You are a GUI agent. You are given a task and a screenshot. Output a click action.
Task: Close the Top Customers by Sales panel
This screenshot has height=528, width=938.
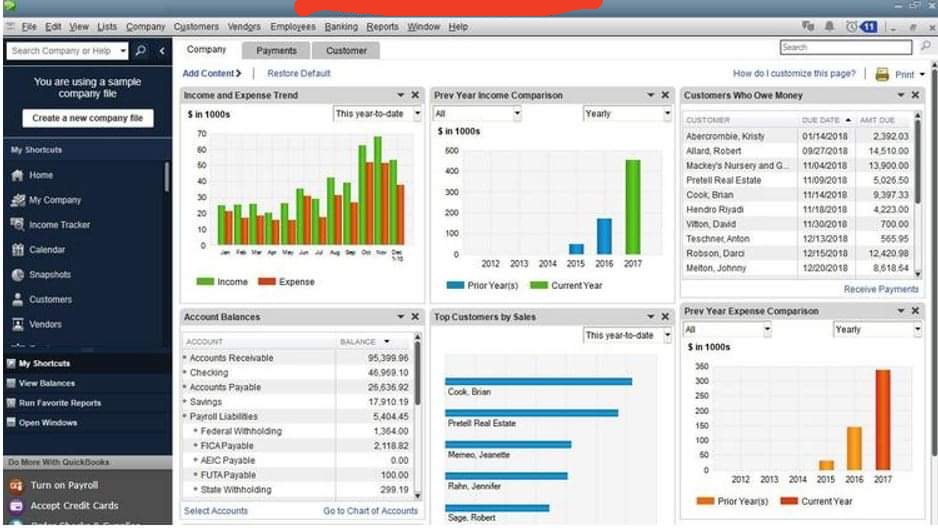click(x=665, y=316)
